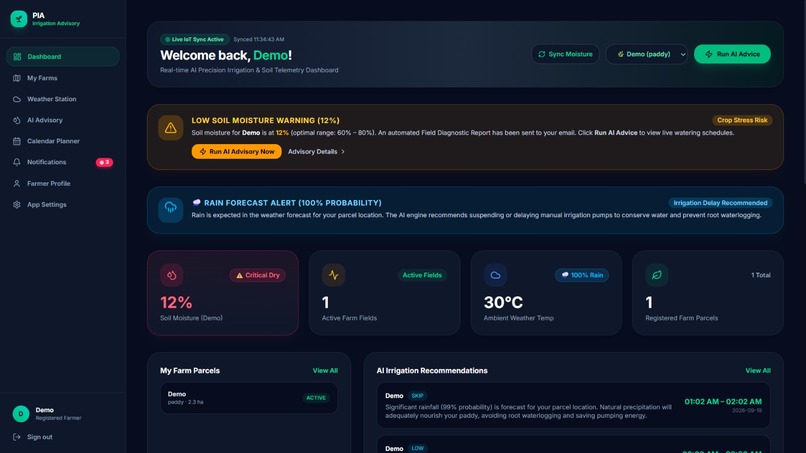
Task: Click the green Run AI Advice button
Action: (732, 54)
